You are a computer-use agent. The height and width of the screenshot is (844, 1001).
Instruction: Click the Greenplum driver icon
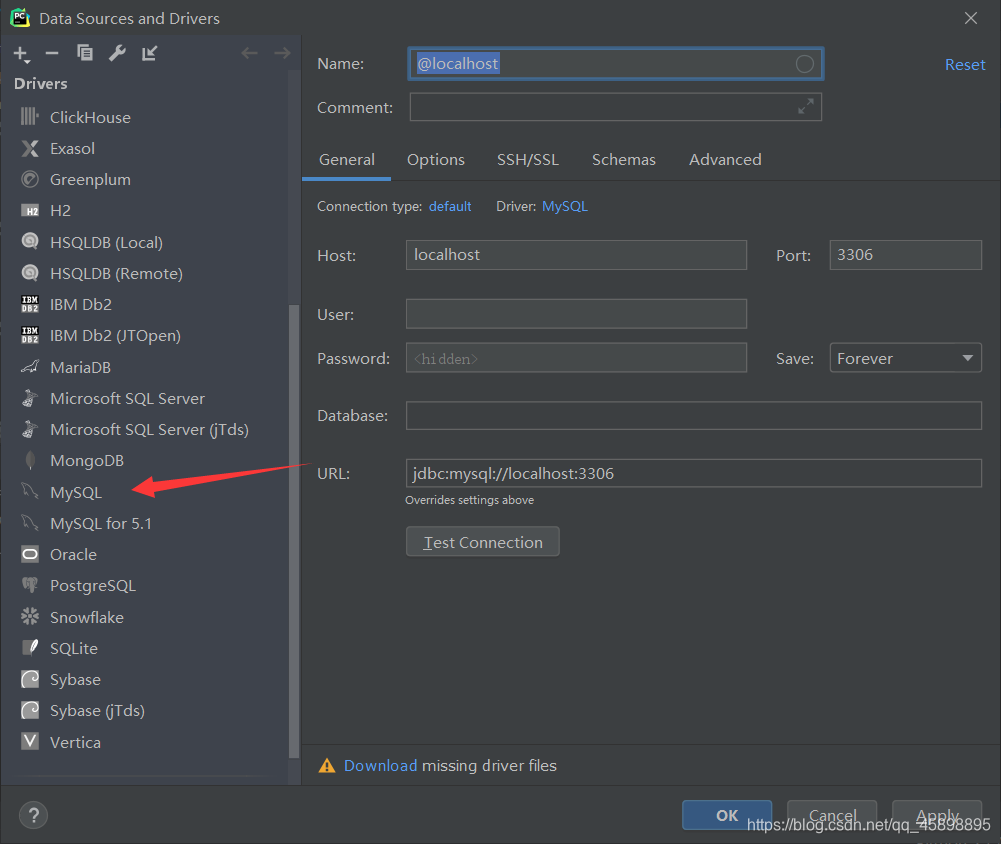coord(29,179)
